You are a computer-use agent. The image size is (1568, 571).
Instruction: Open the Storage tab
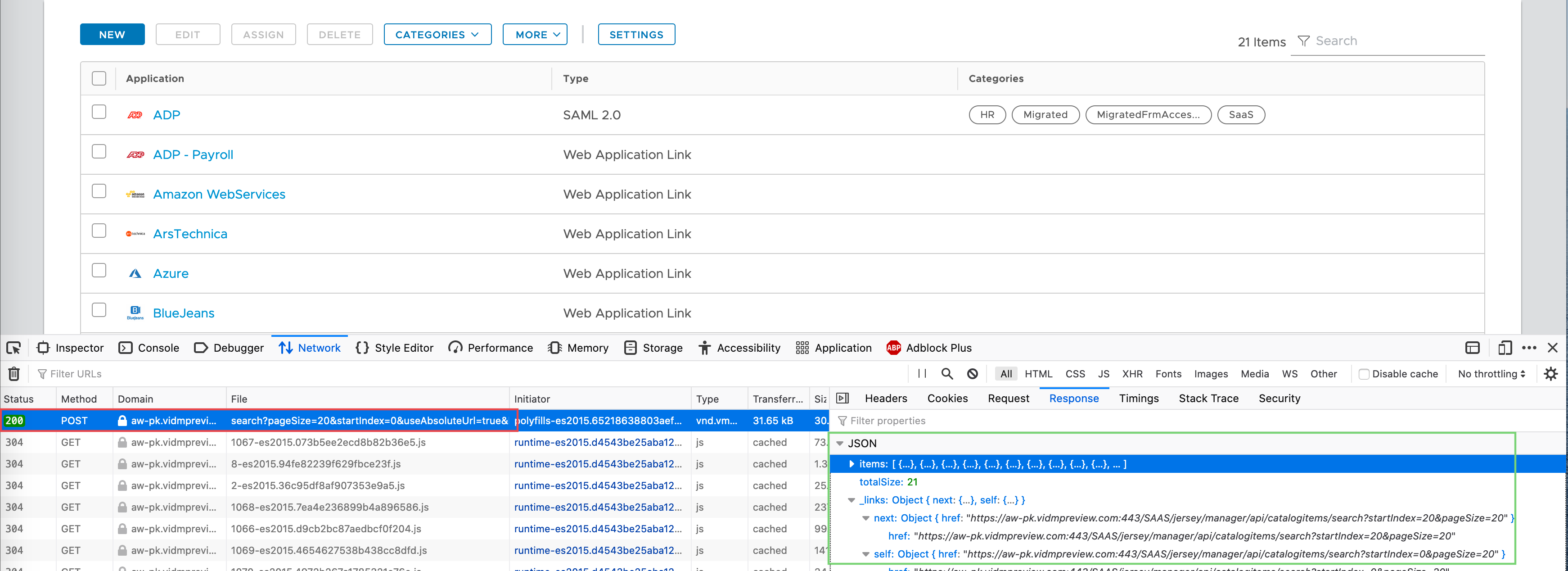(653, 348)
